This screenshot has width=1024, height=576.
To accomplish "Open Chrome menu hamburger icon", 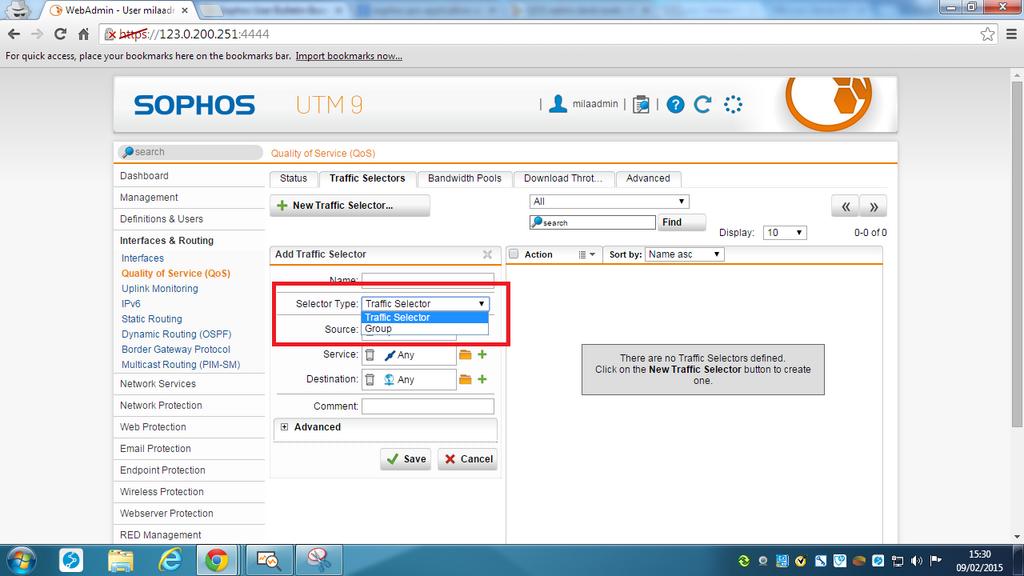I will pyautogui.click(x=1011, y=34).
